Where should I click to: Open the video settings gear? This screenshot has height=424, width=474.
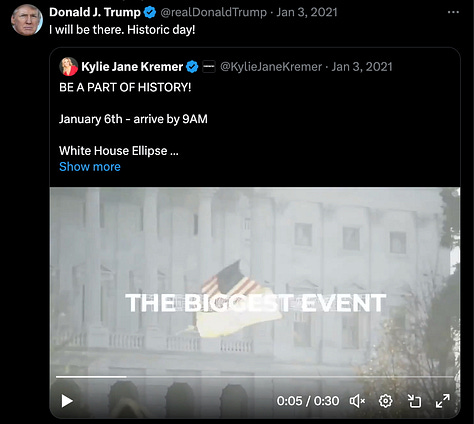pos(385,401)
